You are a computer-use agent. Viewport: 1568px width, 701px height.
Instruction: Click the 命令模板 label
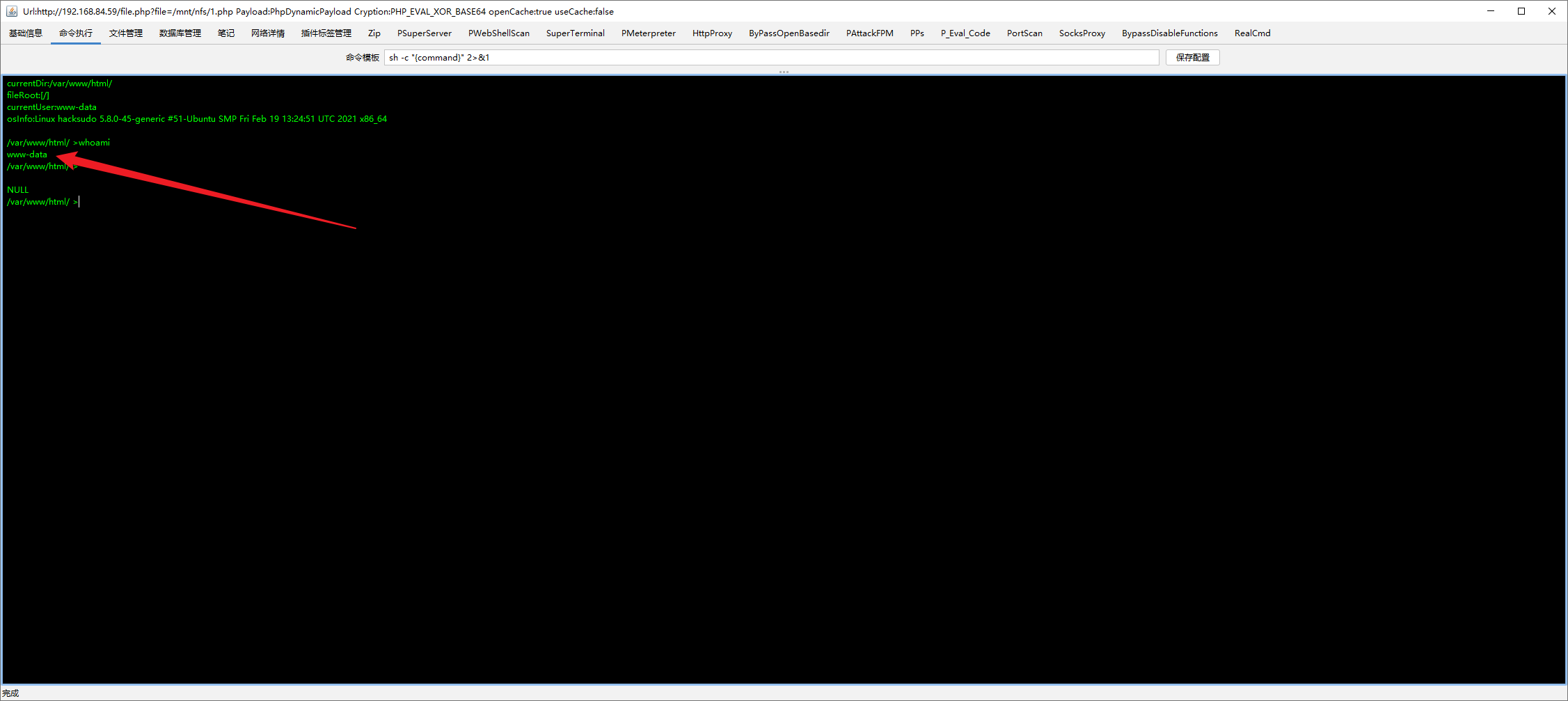[363, 58]
